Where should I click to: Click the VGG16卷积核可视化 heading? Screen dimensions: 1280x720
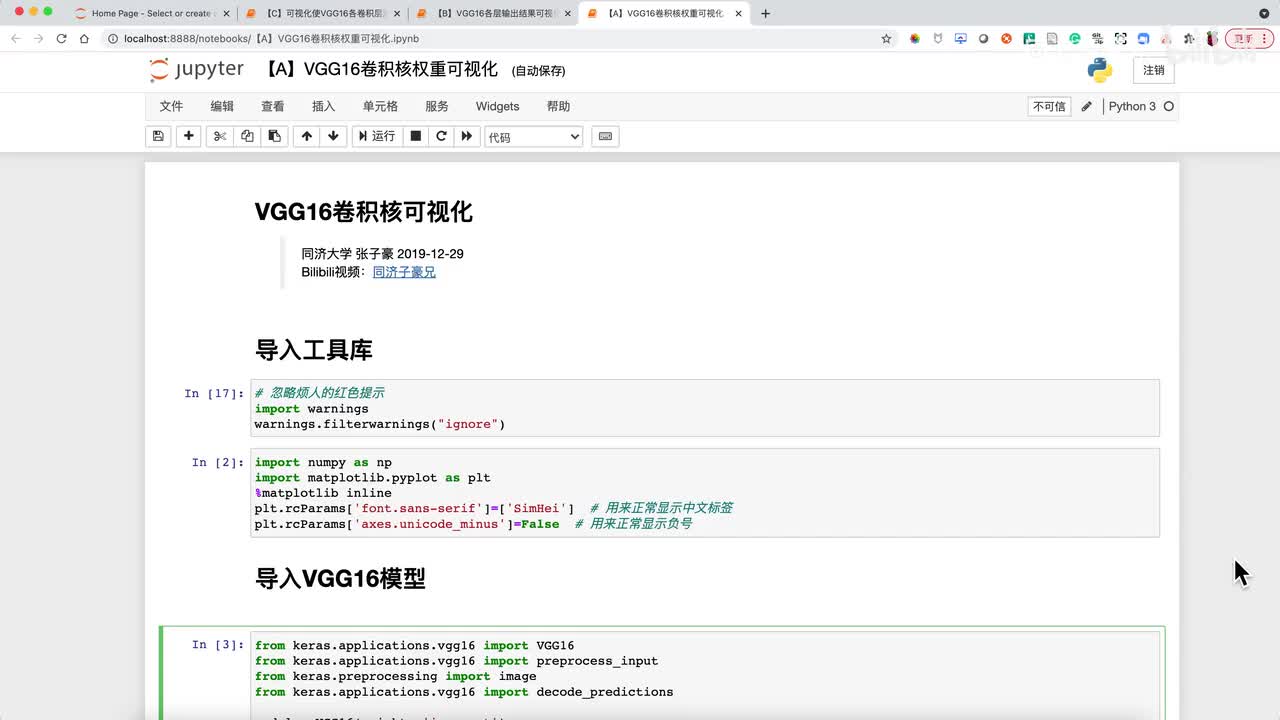[363, 212]
